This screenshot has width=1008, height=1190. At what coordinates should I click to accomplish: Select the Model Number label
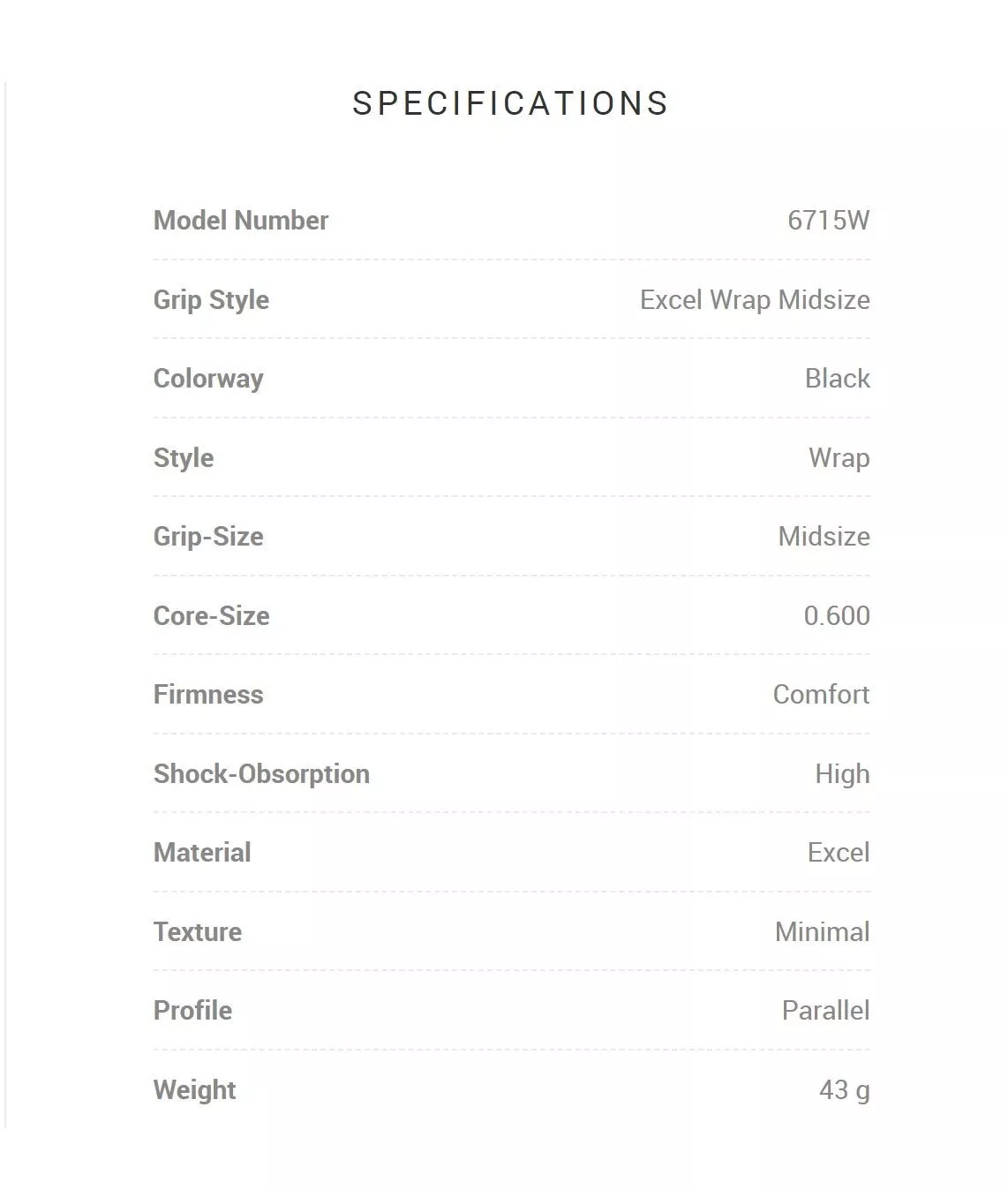point(241,220)
